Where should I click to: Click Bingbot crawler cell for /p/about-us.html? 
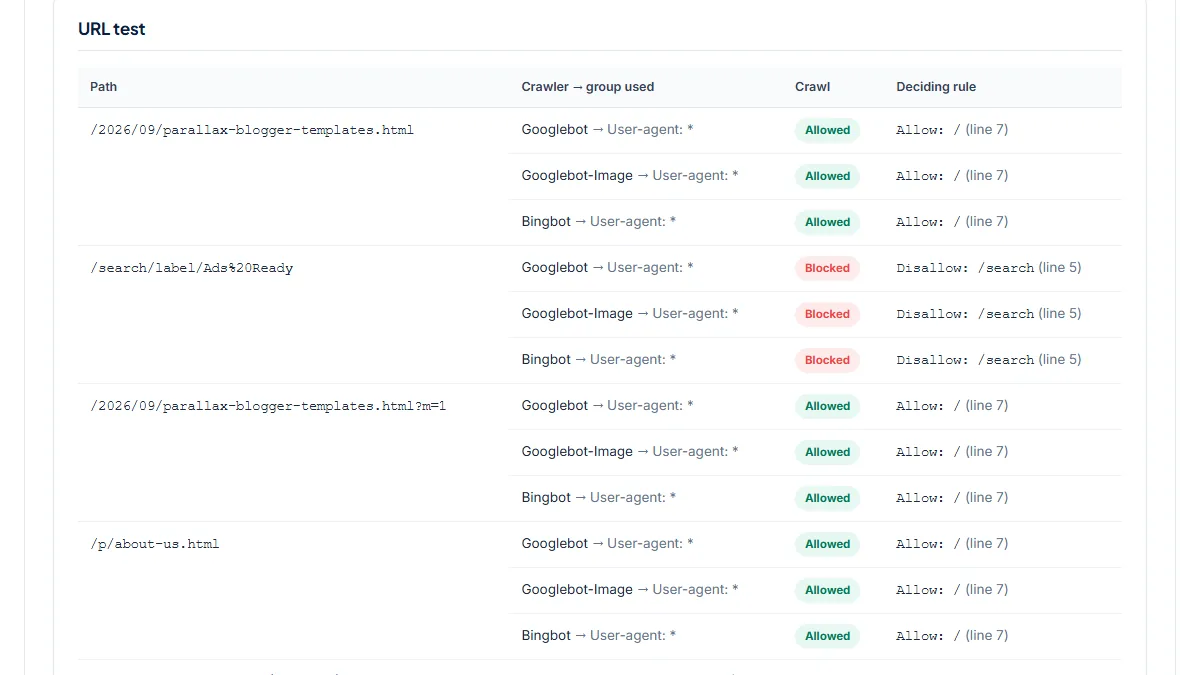pos(598,636)
